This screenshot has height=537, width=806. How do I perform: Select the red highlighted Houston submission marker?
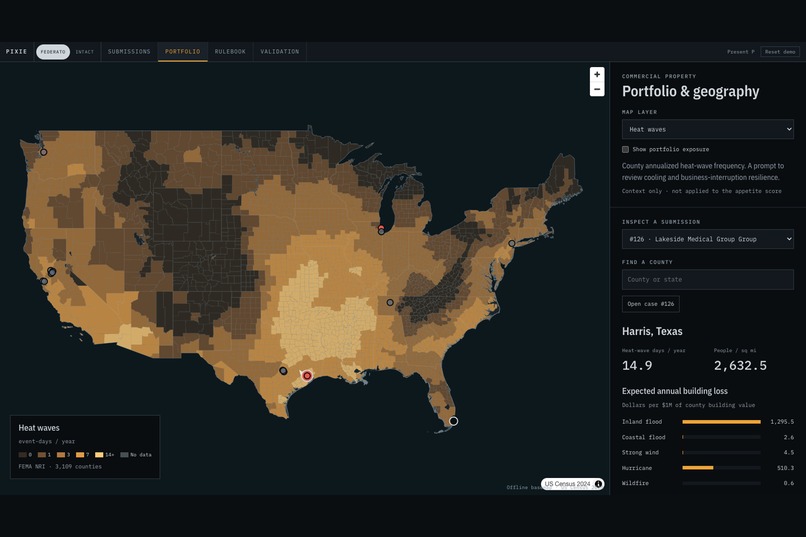click(307, 376)
